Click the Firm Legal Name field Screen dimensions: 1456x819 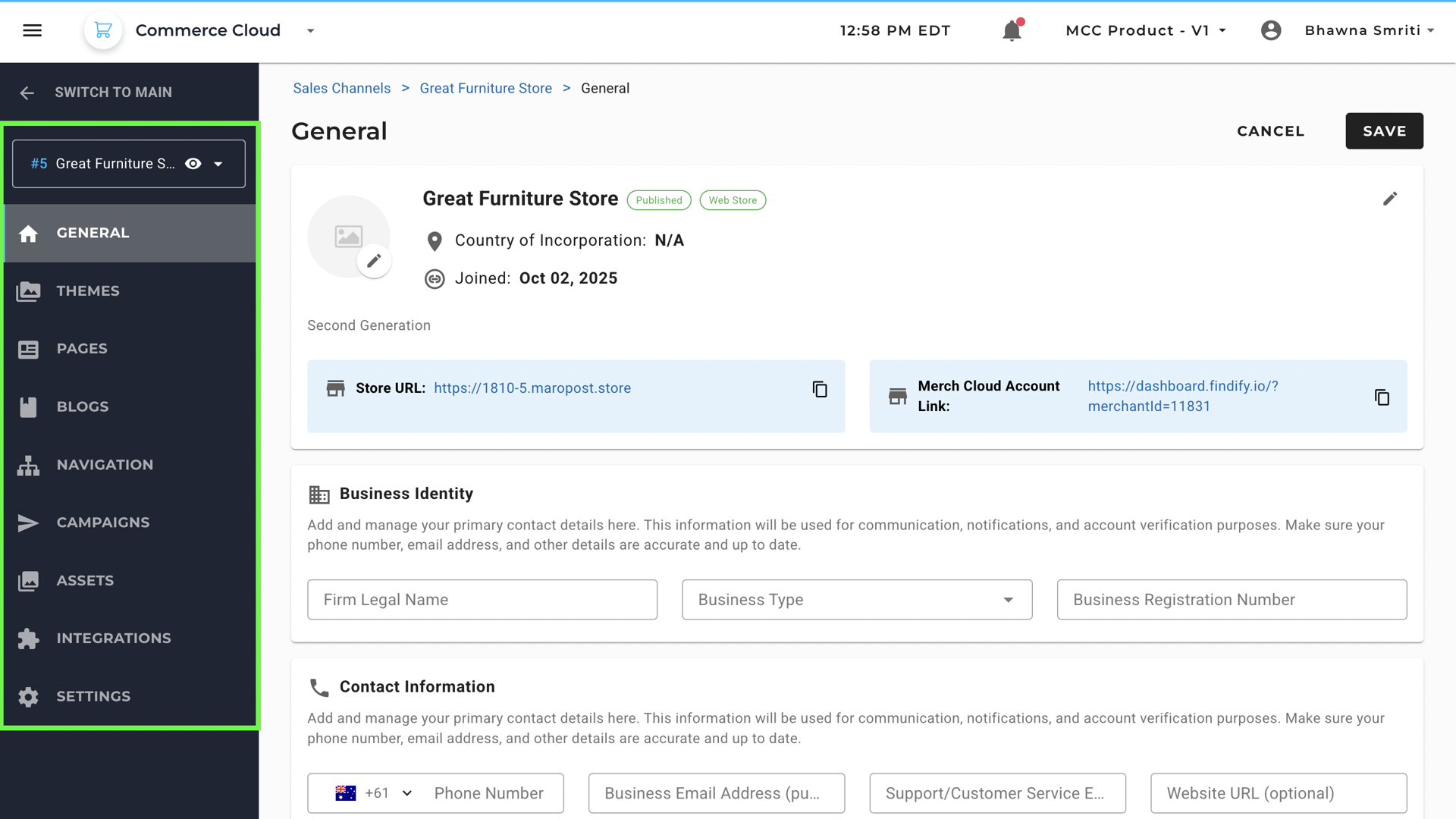(x=482, y=600)
